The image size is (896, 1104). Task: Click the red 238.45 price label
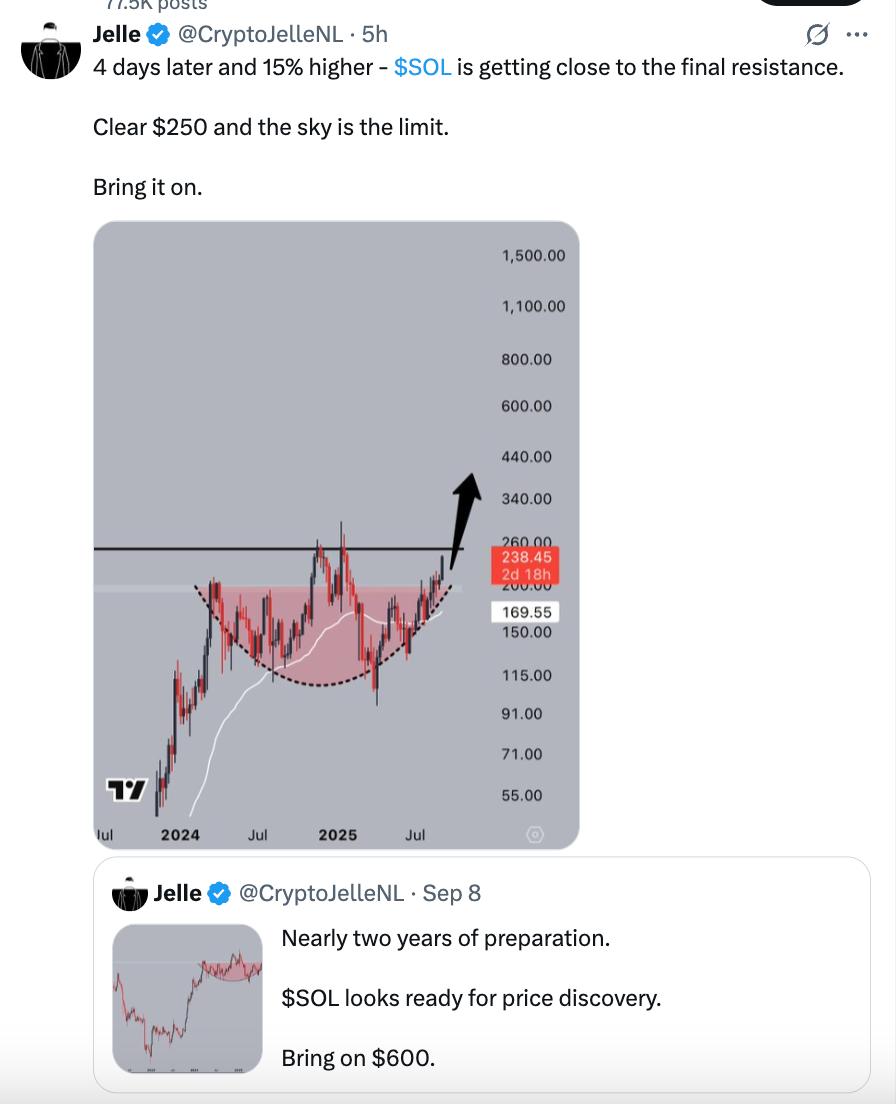click(x=526, y=565)
